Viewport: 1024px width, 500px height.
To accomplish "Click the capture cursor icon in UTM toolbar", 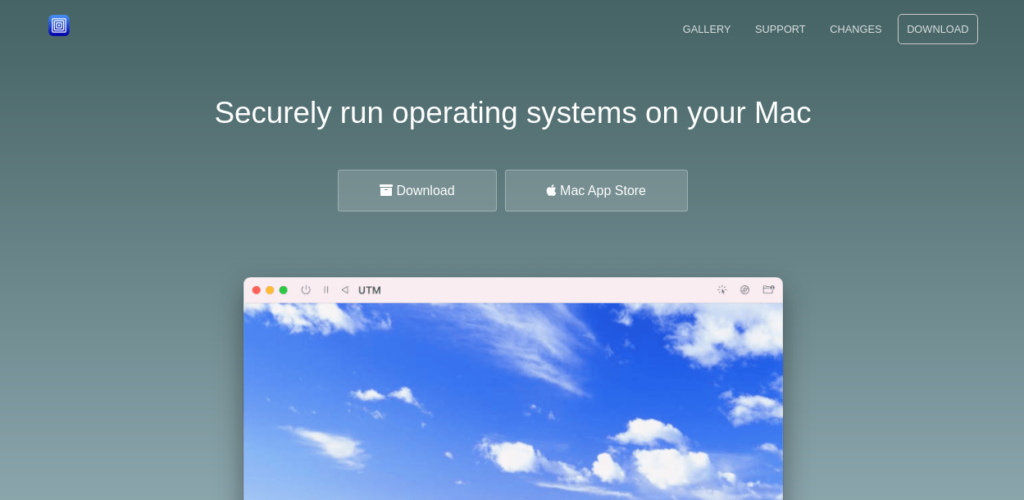I will click(x=722, y=290).
